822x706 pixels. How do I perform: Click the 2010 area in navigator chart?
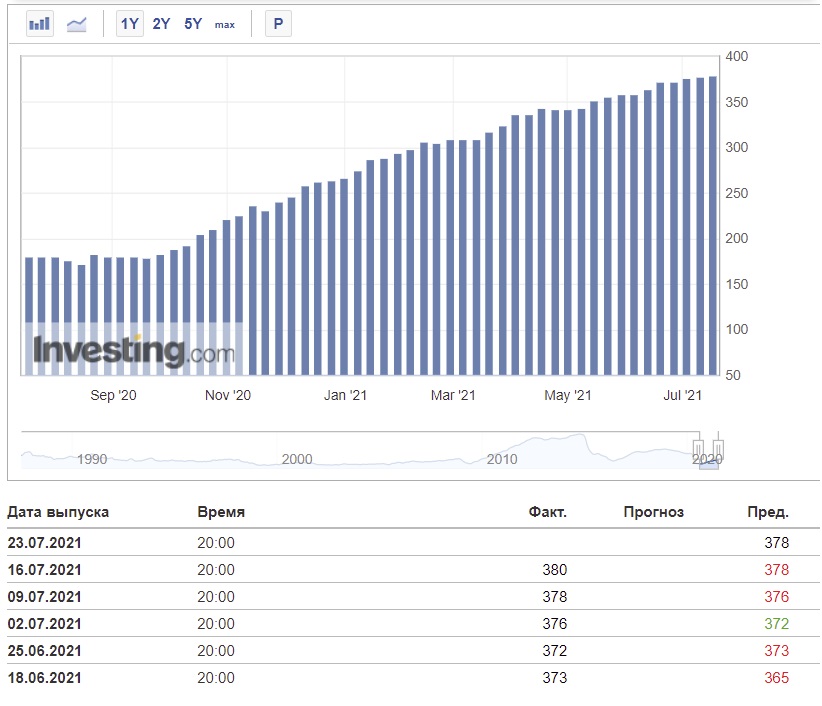pos(502,459)
